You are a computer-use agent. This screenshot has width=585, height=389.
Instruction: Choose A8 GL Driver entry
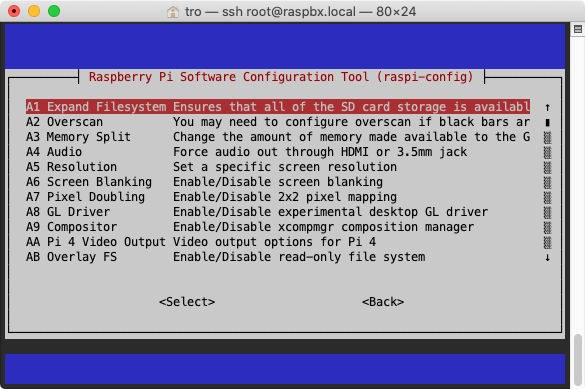[278, 212]
